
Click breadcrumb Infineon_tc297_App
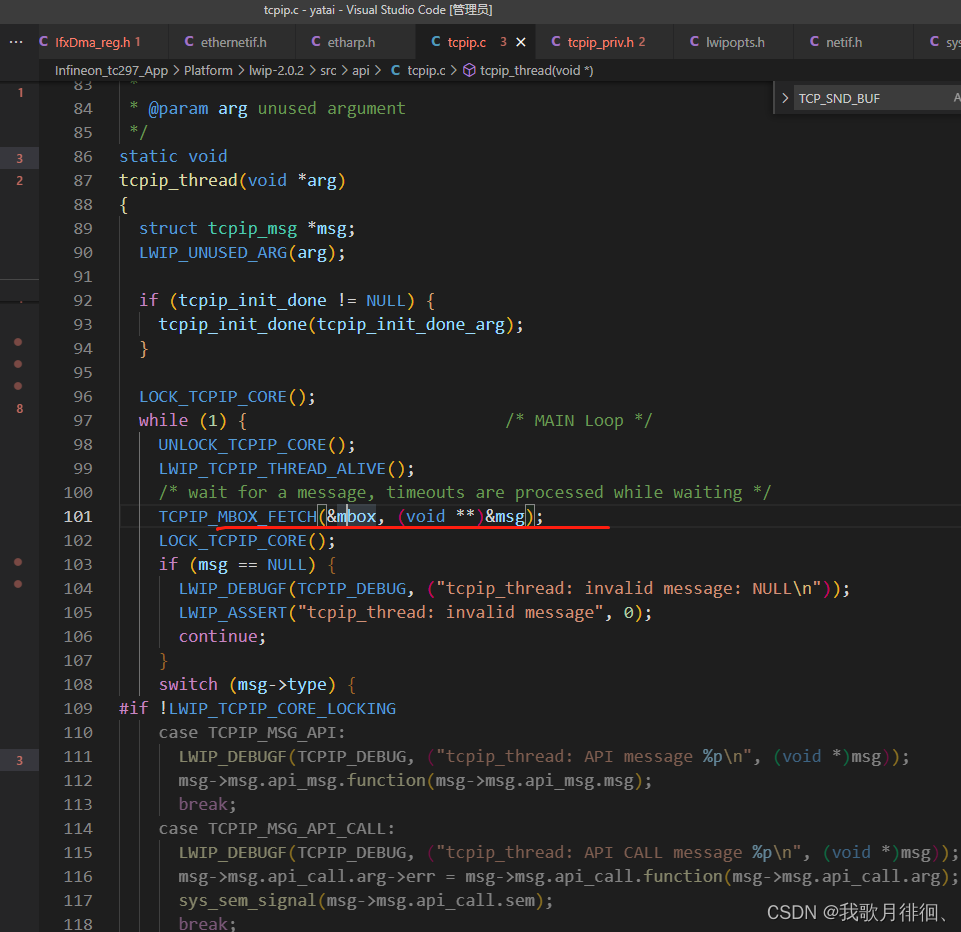tap(112, 70)
